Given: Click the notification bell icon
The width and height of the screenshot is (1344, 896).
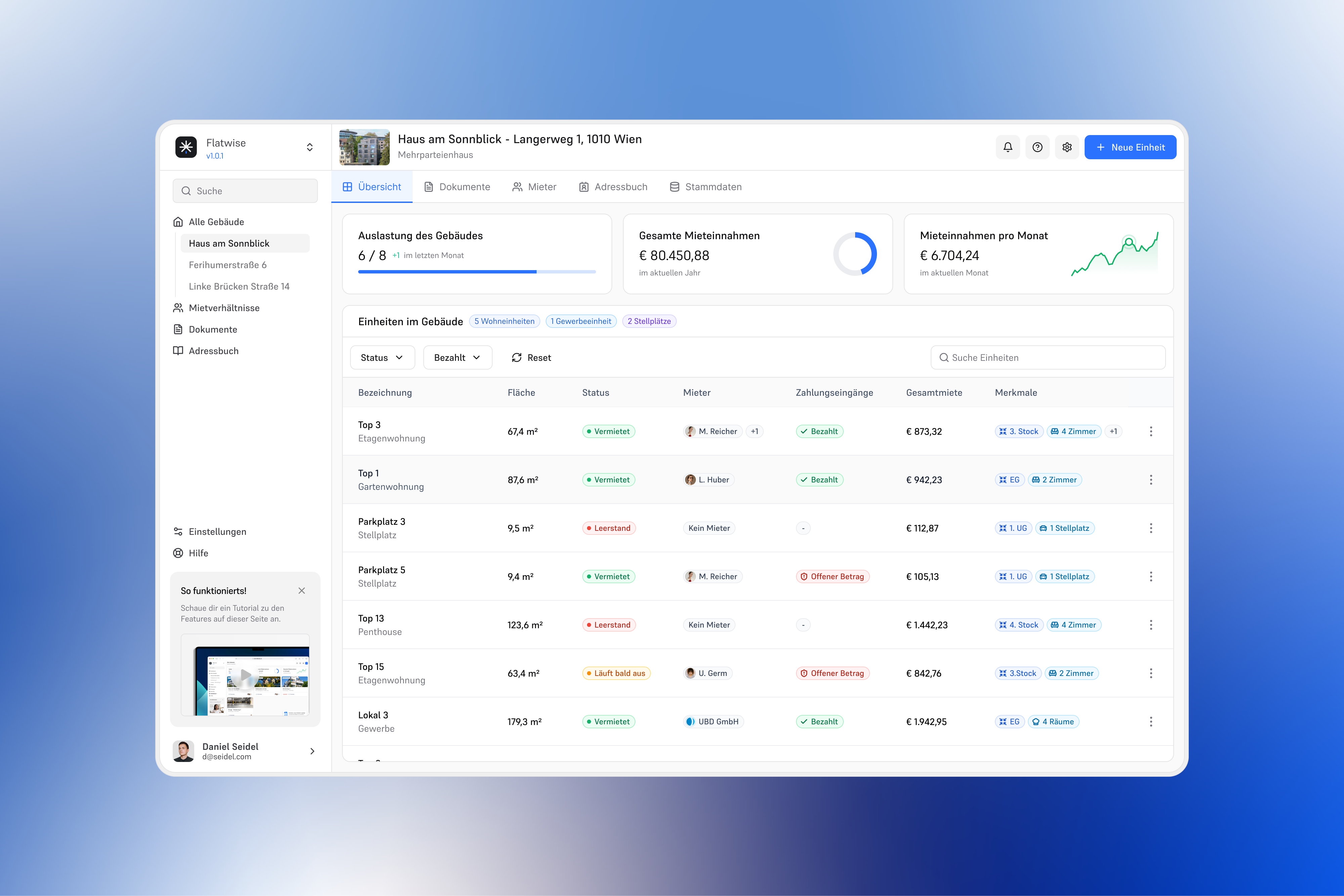Looking at the screenshot, I should click(x=1007, y=147).
